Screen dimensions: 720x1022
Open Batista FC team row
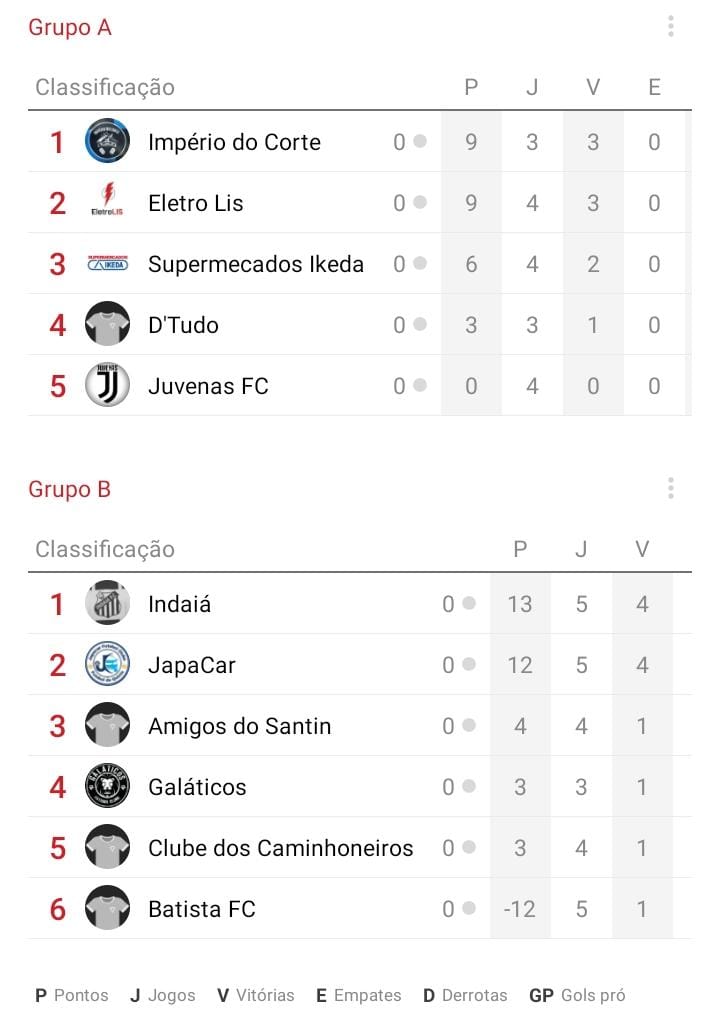pos(360,909)
